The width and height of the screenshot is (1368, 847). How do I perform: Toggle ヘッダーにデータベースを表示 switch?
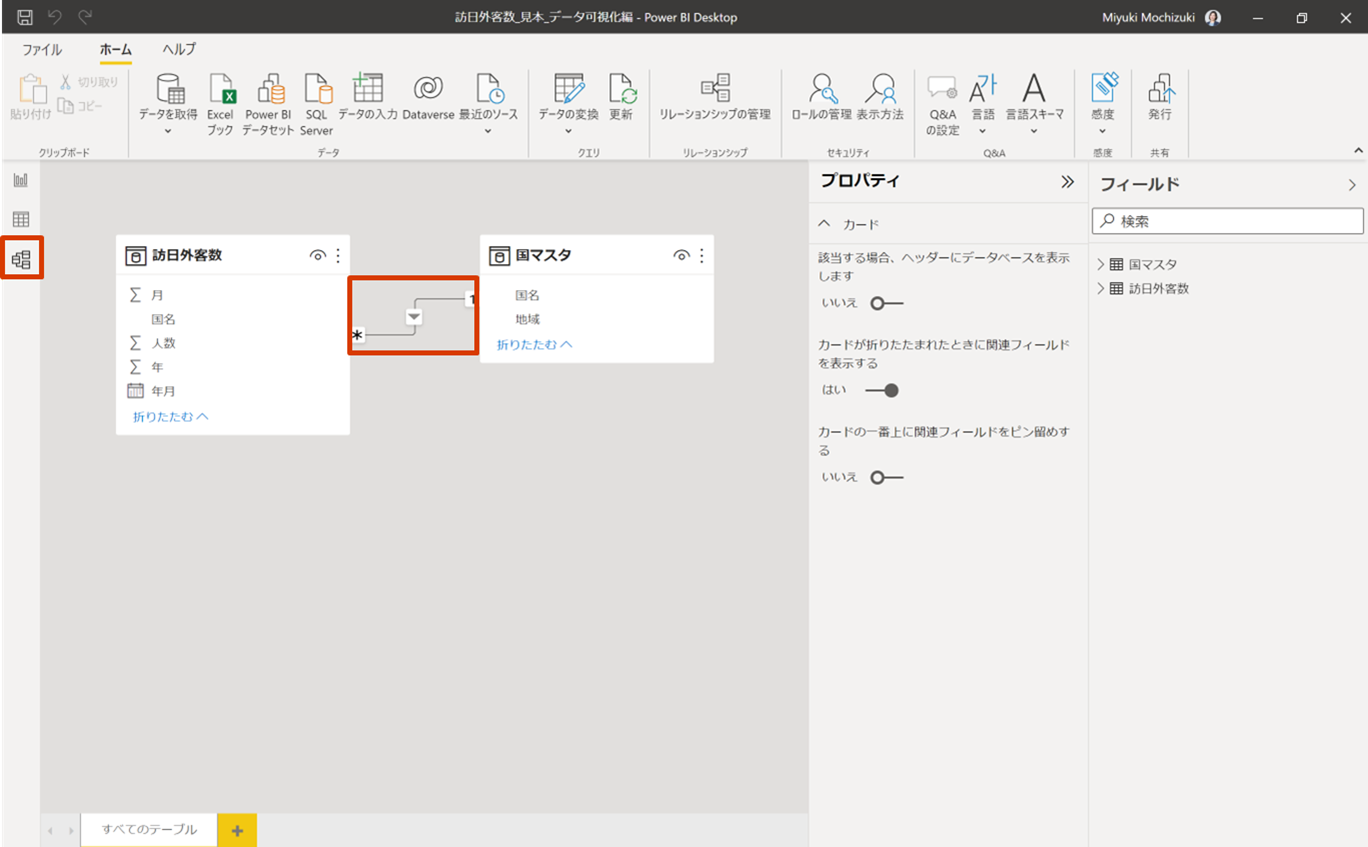(886, 303)
